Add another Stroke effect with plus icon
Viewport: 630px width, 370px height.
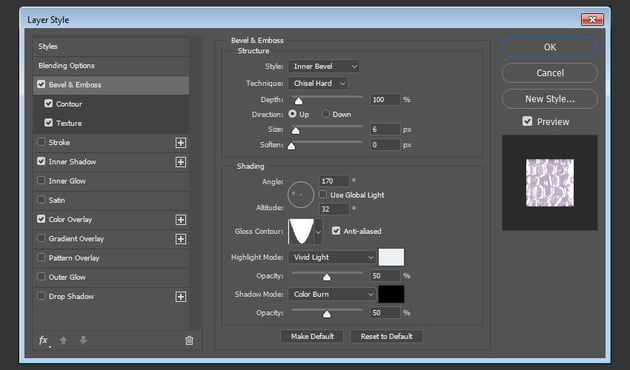coord(181,143)
